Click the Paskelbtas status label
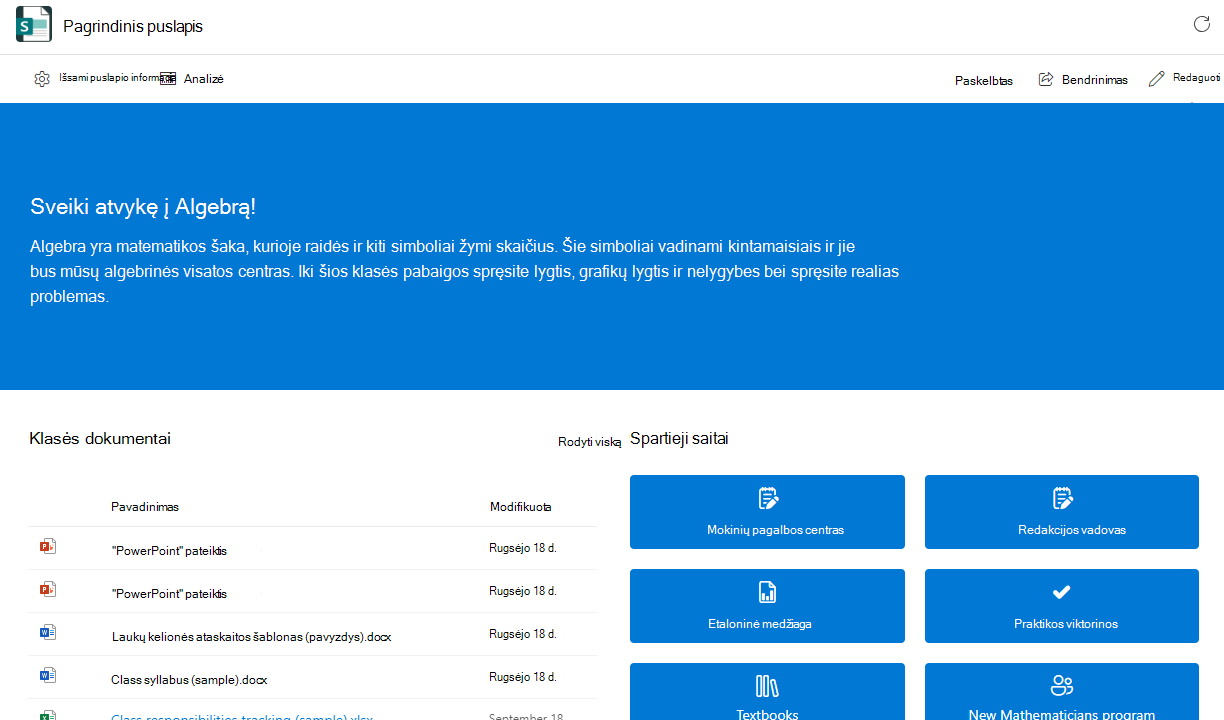The height and width of the screenshot is (720, 1224). (984, 81)
